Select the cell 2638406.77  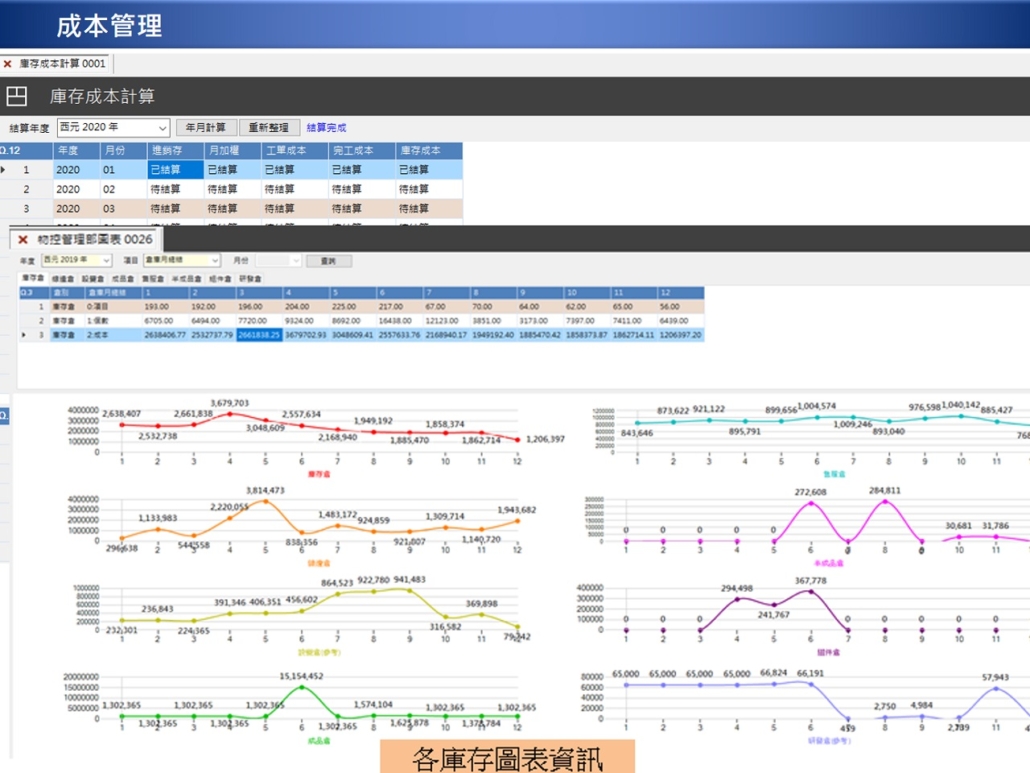pos(165,335)
